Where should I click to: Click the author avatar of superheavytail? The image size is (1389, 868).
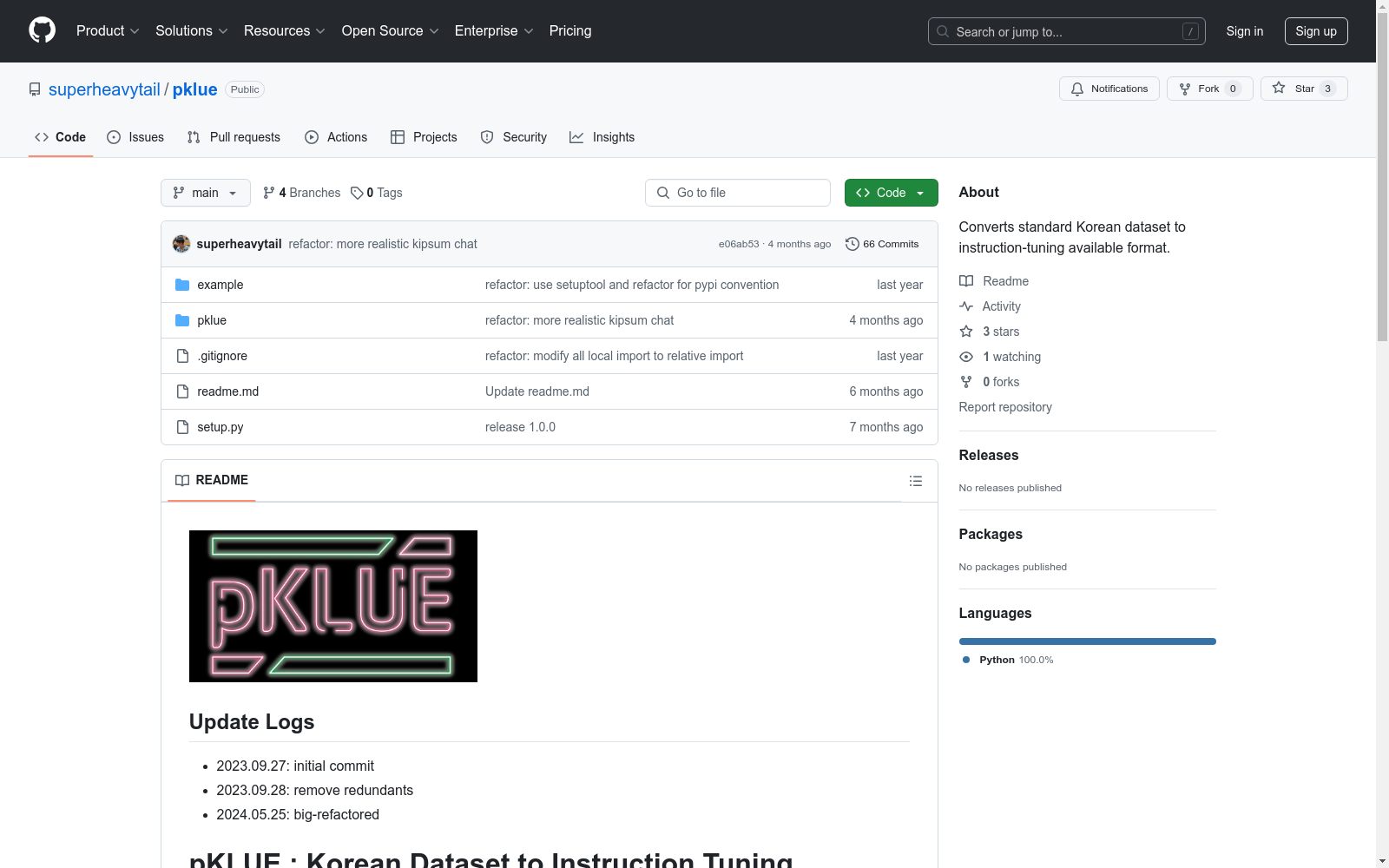pyautogui.click(x=181, y=244)
